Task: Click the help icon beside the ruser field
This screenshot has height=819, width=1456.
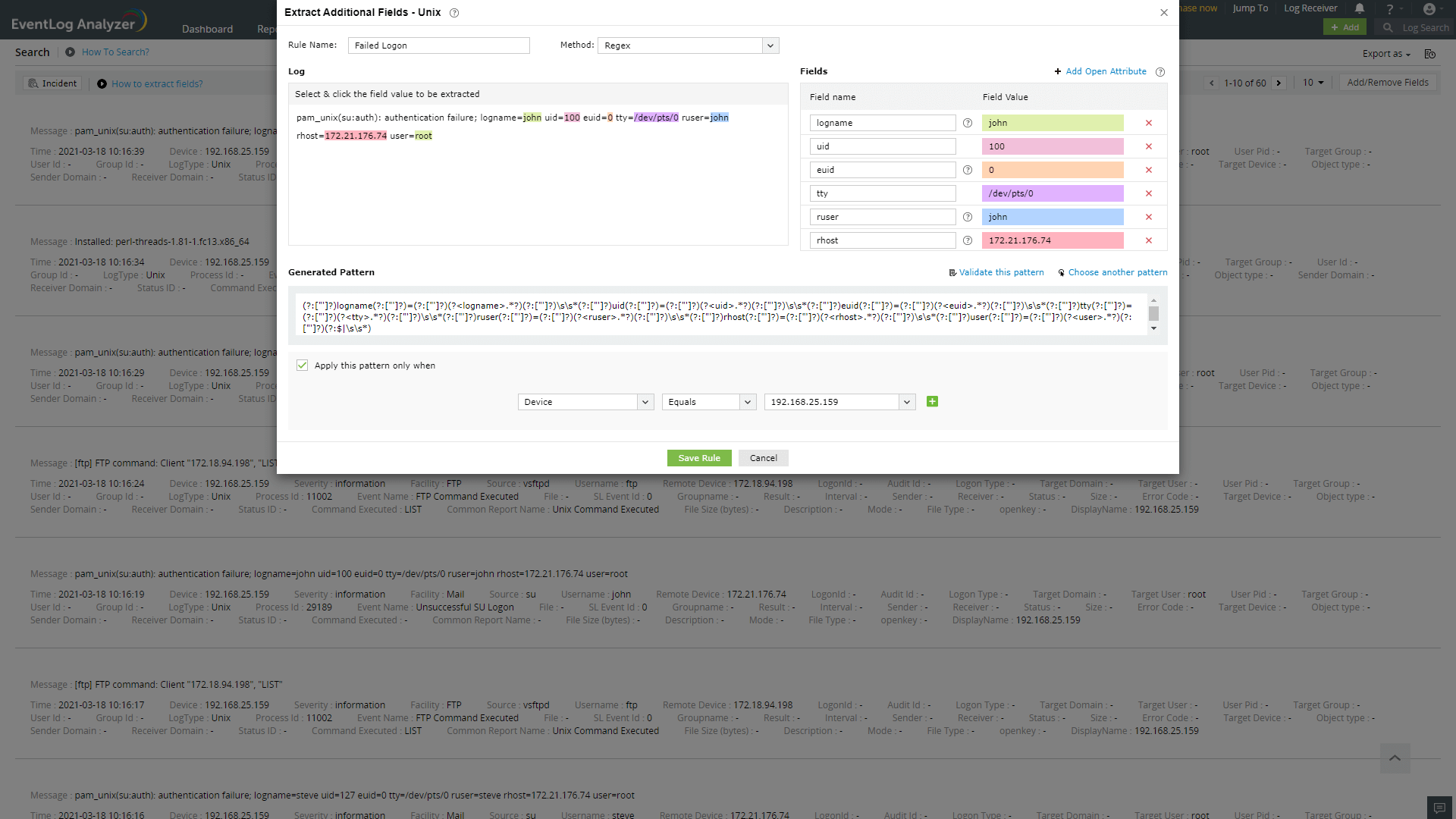Action: pyautogui.click(x=967, y=217)
